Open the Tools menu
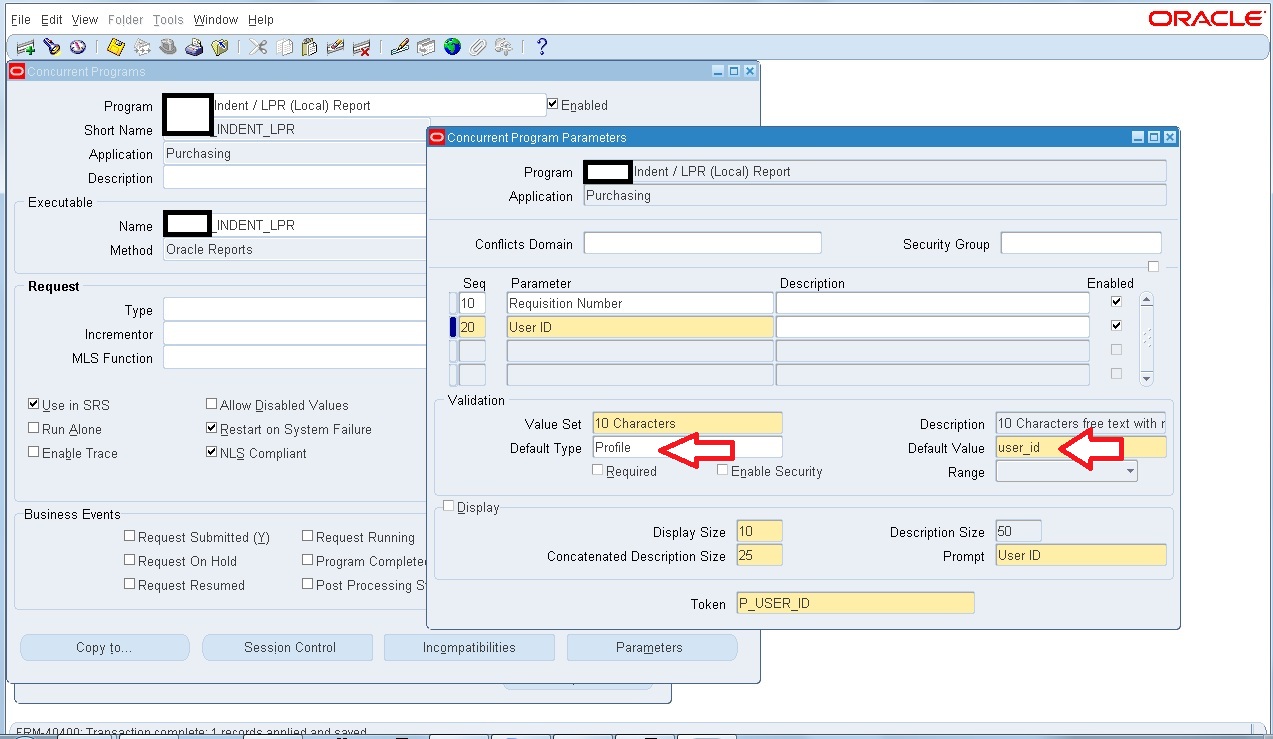 pos(167,19)
